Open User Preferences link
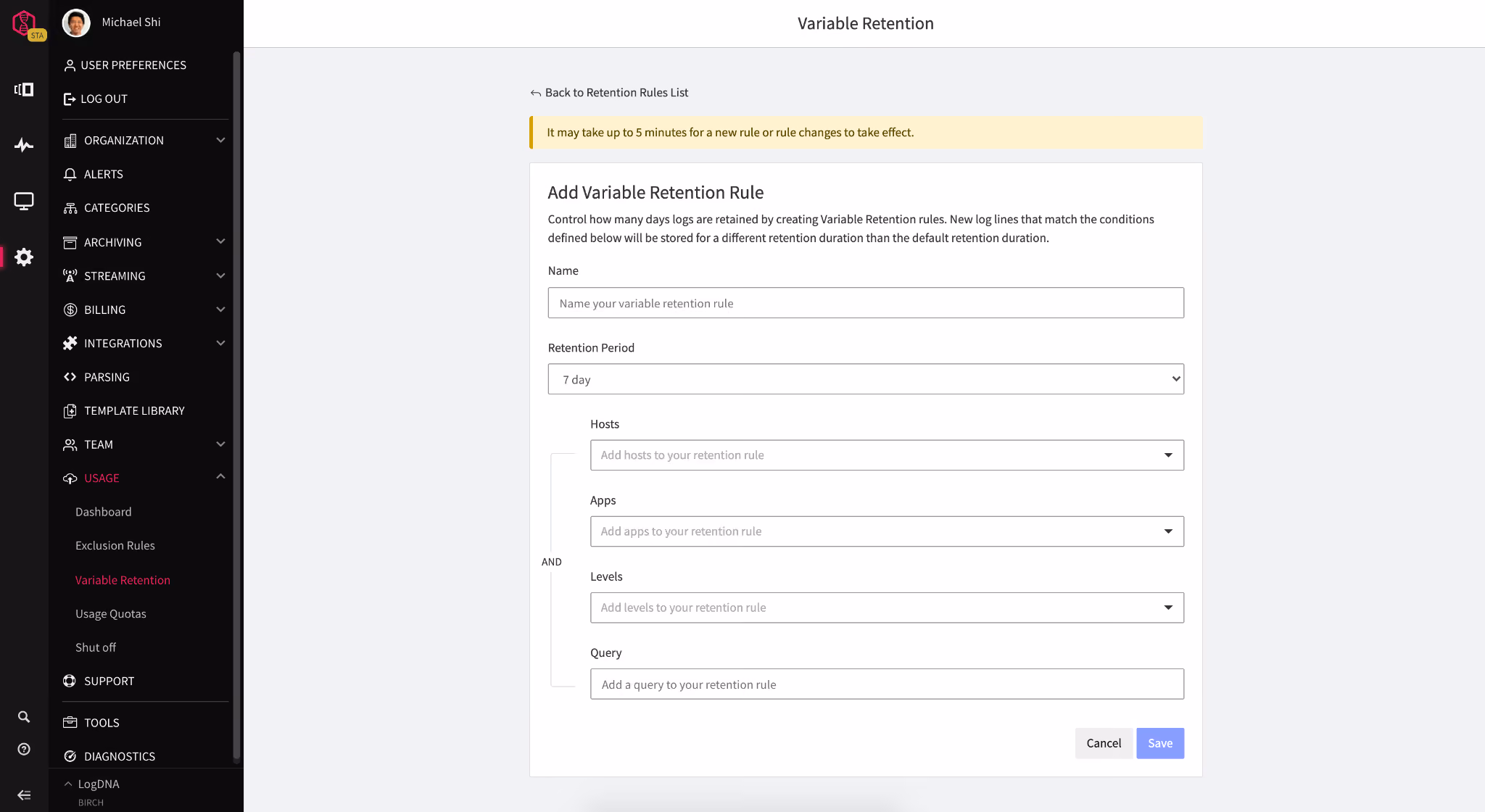 pos(133,65)
